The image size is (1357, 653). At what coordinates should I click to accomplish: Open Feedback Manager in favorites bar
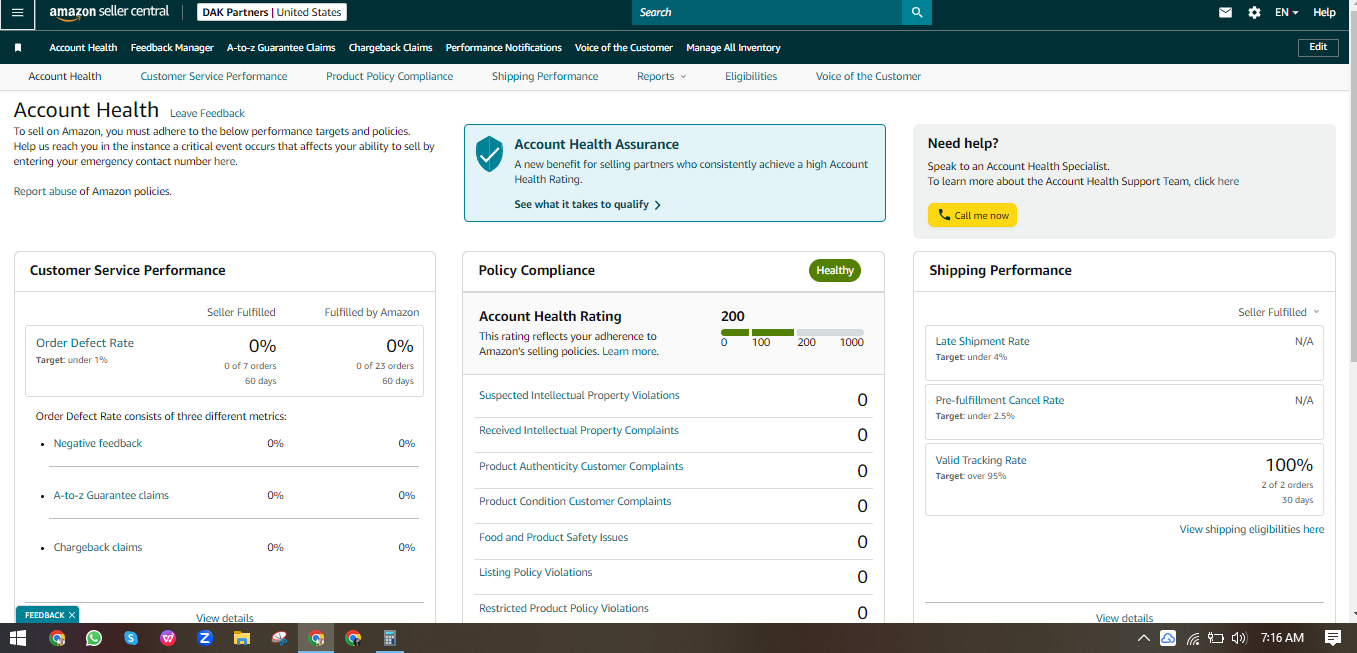(x=172, y=47)
